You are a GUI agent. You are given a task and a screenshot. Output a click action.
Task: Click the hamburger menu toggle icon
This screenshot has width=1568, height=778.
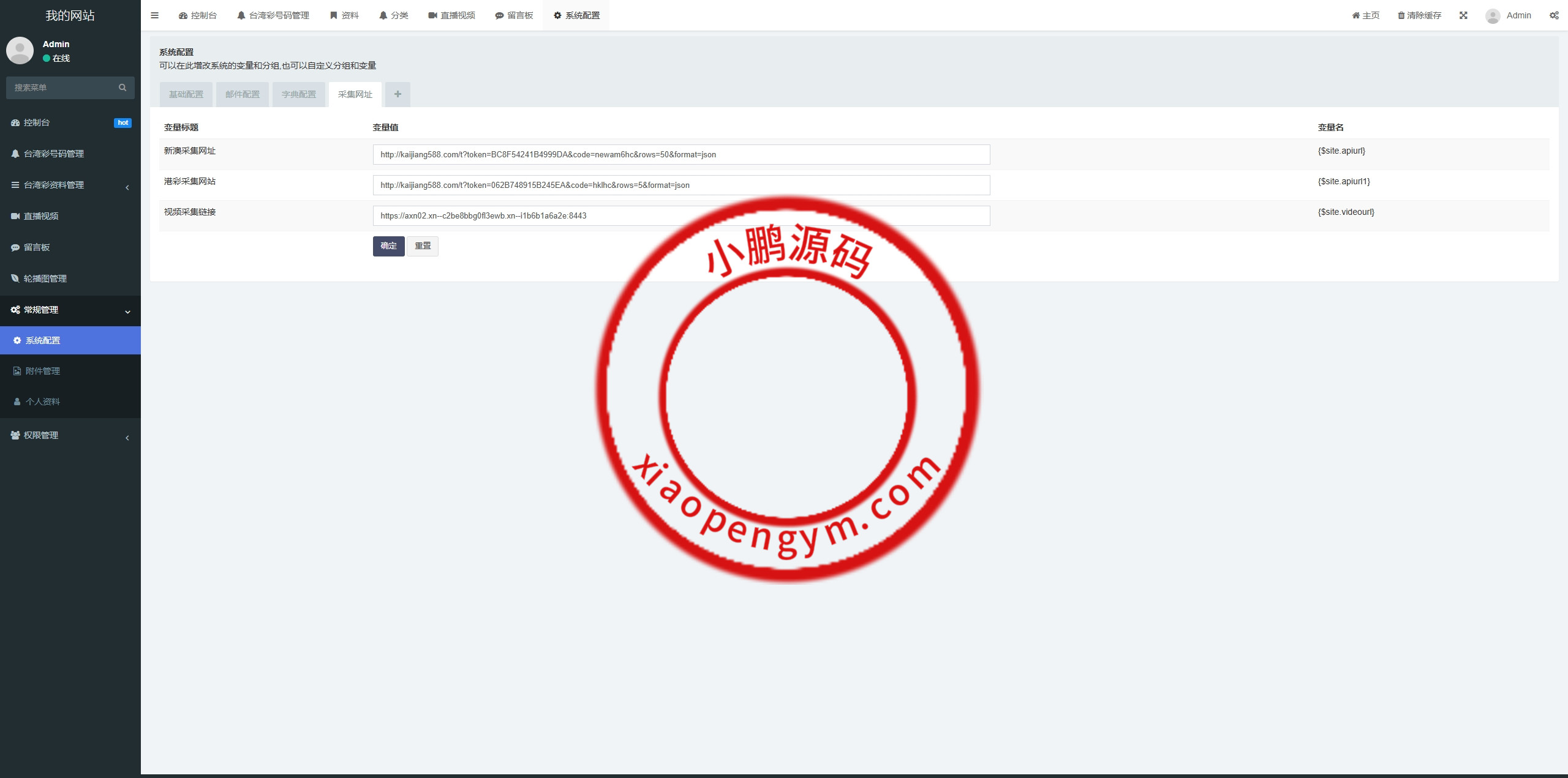pos(154,15)
